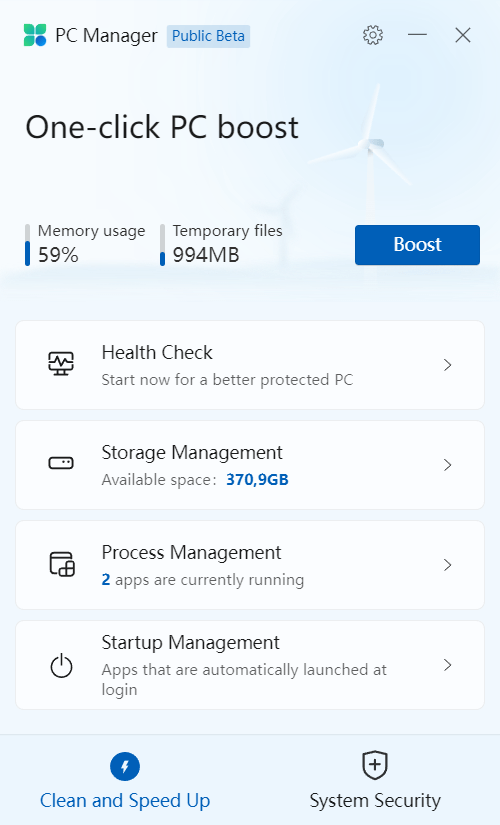Expand Startup Management with its chevron
The height and width of the screenshot is (825, 500).
[447, 665]
